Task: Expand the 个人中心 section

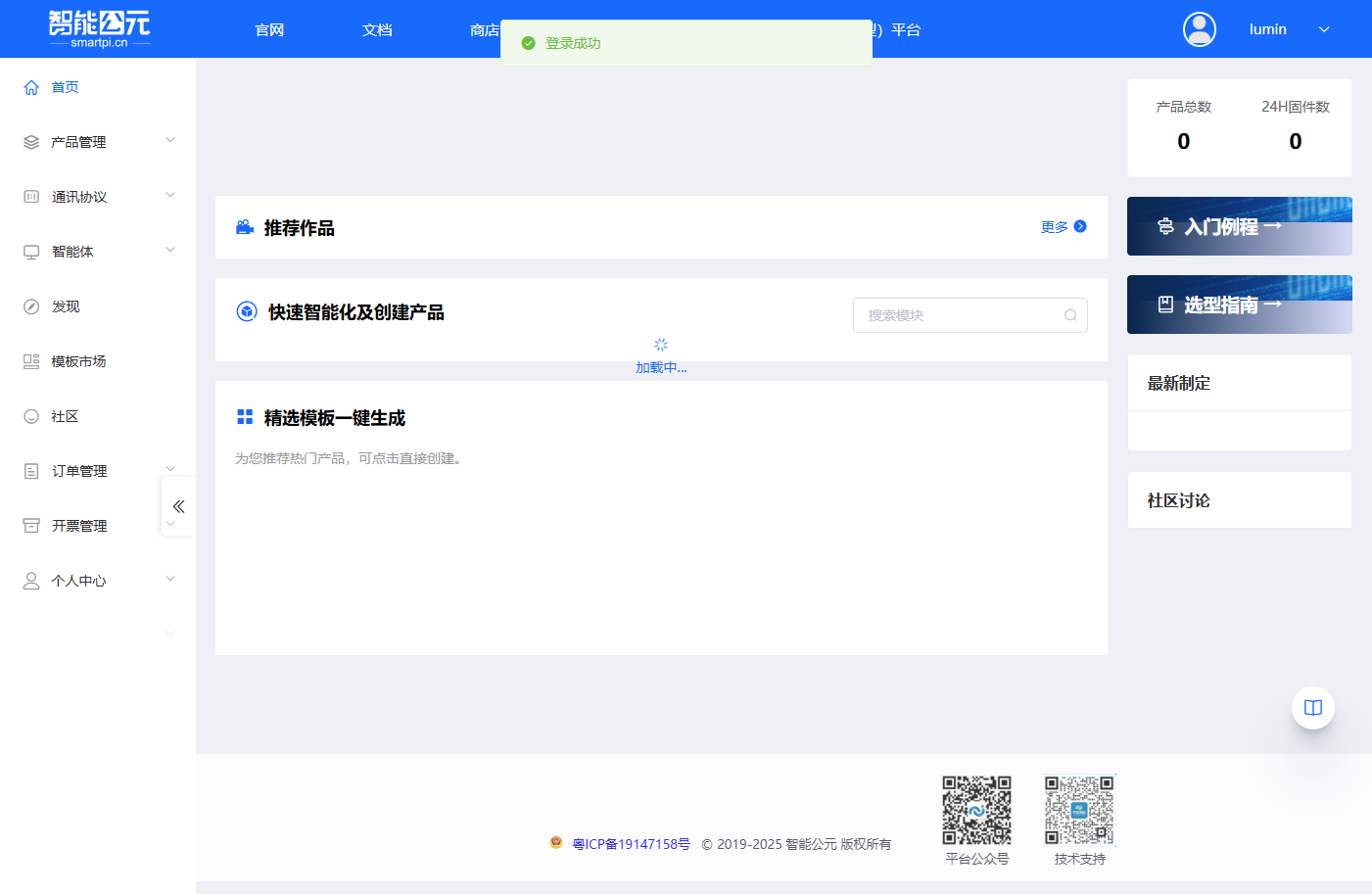Action: (170, 578)
